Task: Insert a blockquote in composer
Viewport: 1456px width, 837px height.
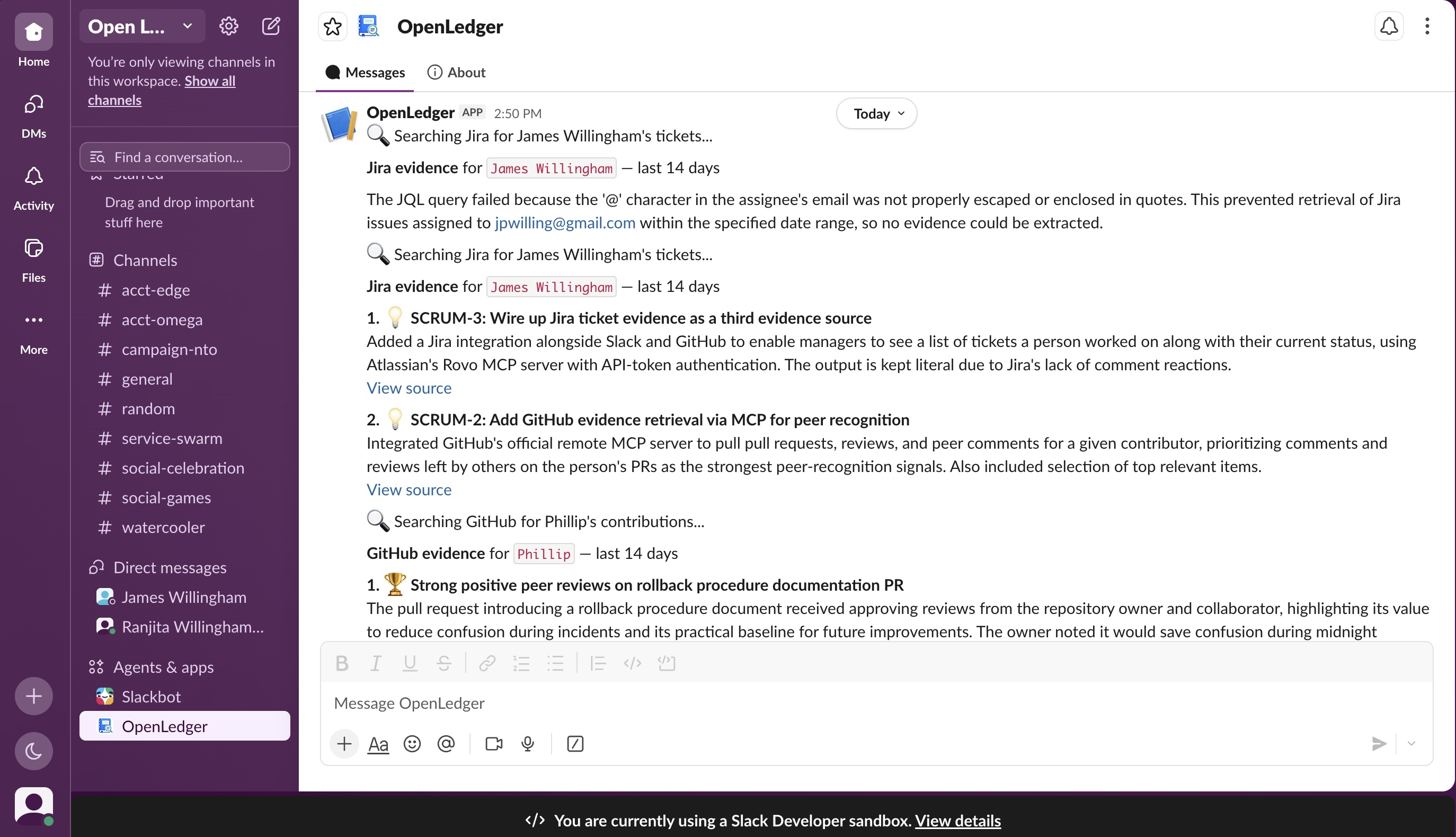Action: (598, 663)
